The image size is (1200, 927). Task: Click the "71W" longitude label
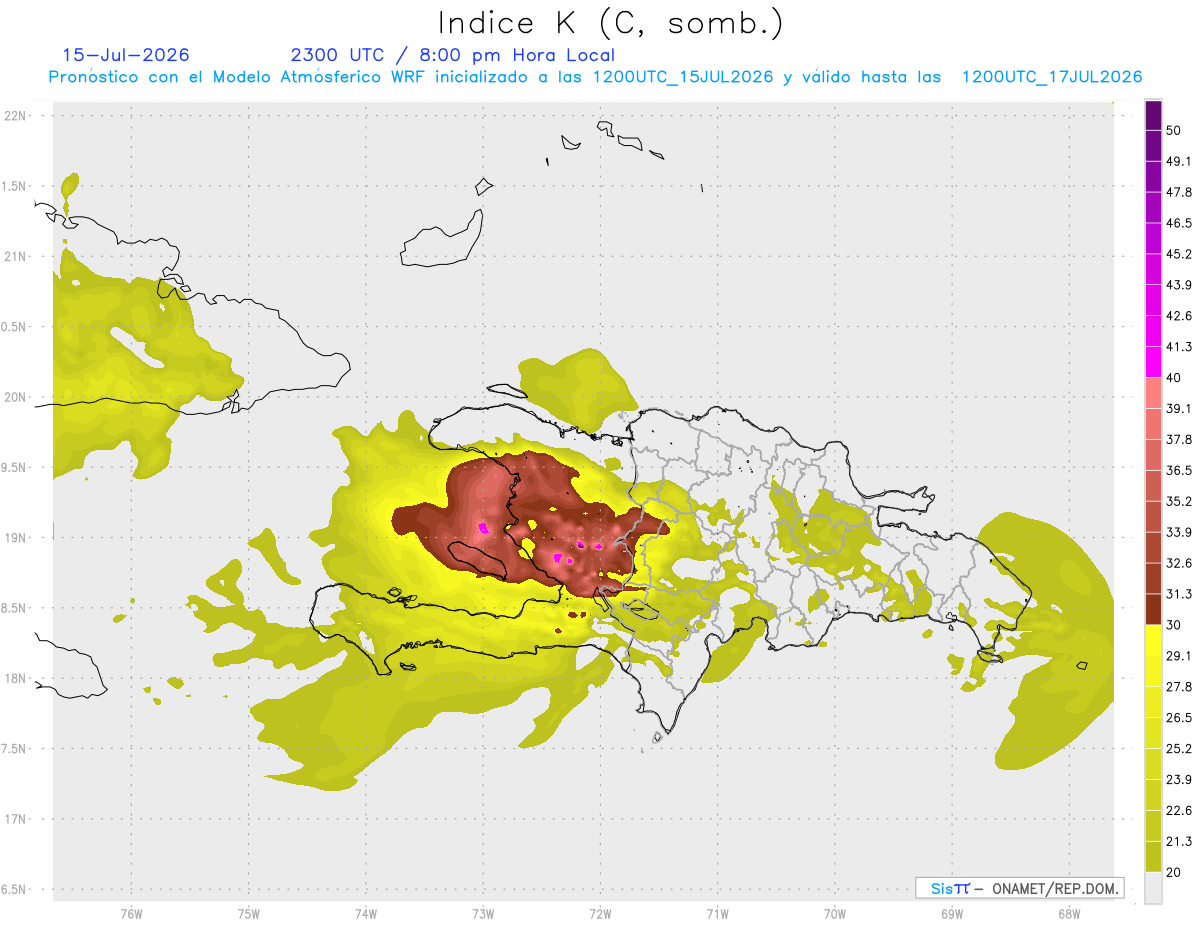(x=717, y=913)
